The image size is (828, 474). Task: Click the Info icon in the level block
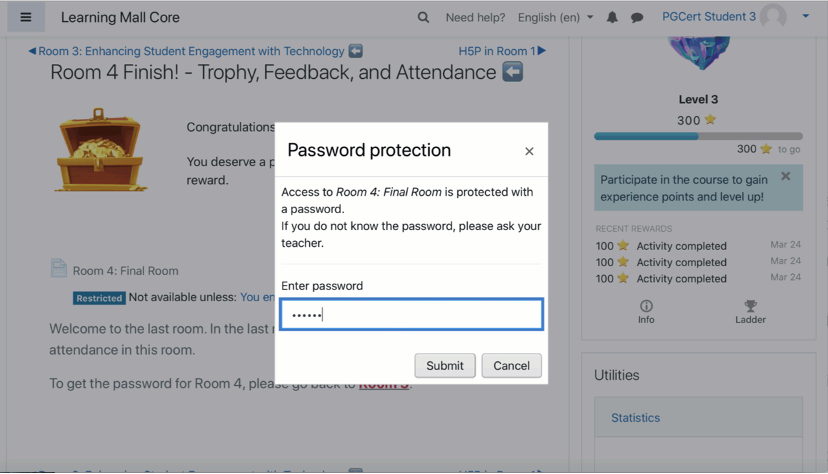[646, 312]
